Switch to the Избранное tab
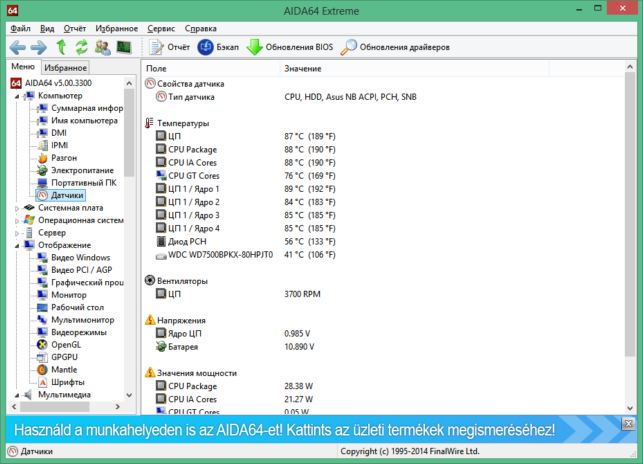The height and width of the screenshot is (464, 643). point(65,68)
